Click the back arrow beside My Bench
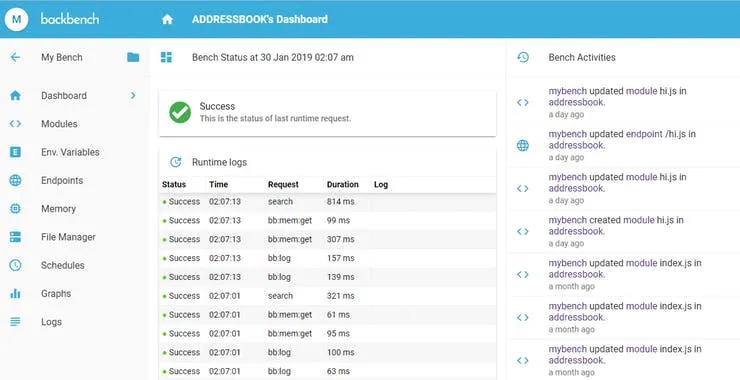Image resolution: width=740 pixels, height=380 pixels. click(16, 58)
